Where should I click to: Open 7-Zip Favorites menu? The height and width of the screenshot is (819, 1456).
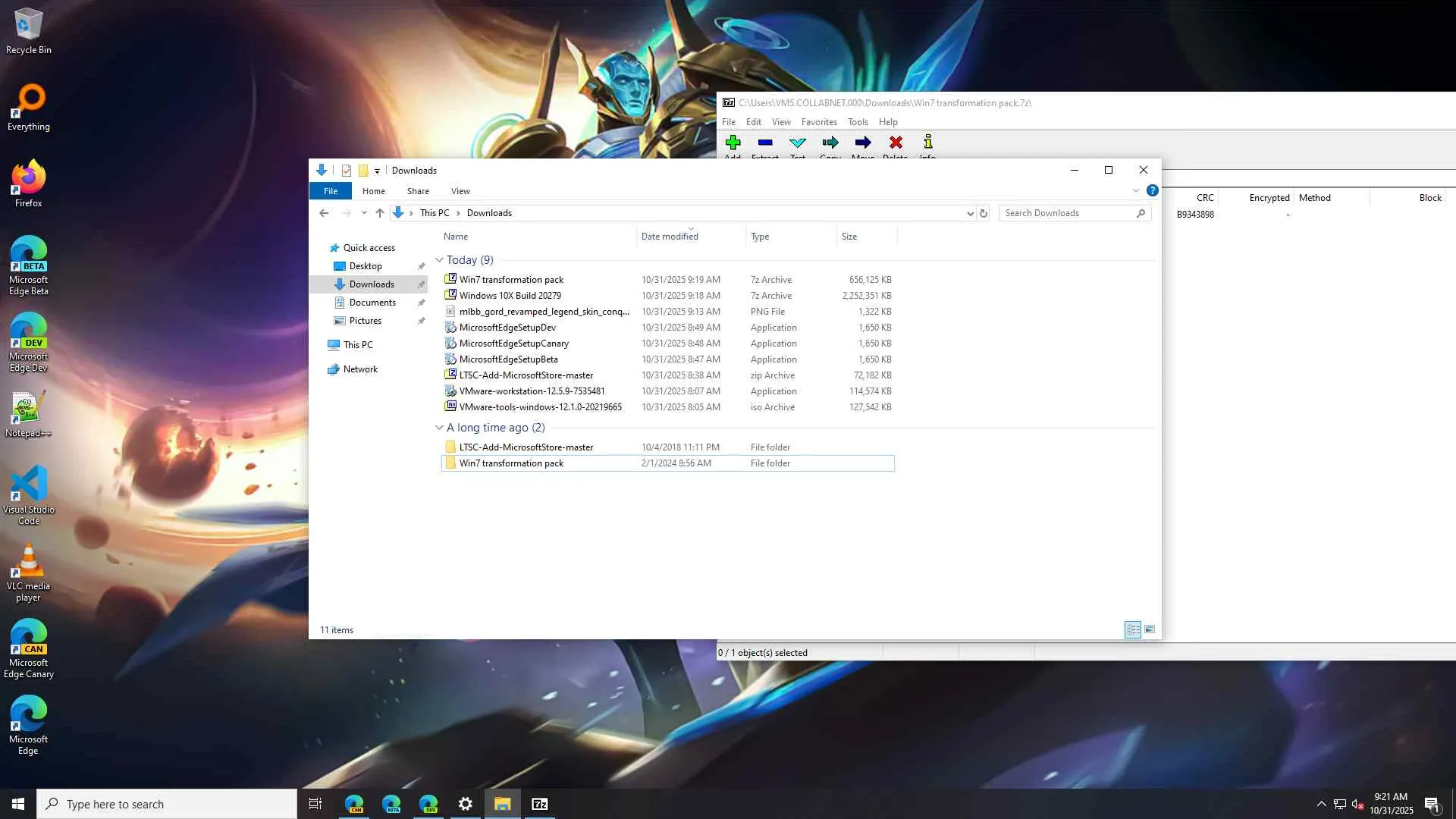pyautogui.click(x=819, y=122)
